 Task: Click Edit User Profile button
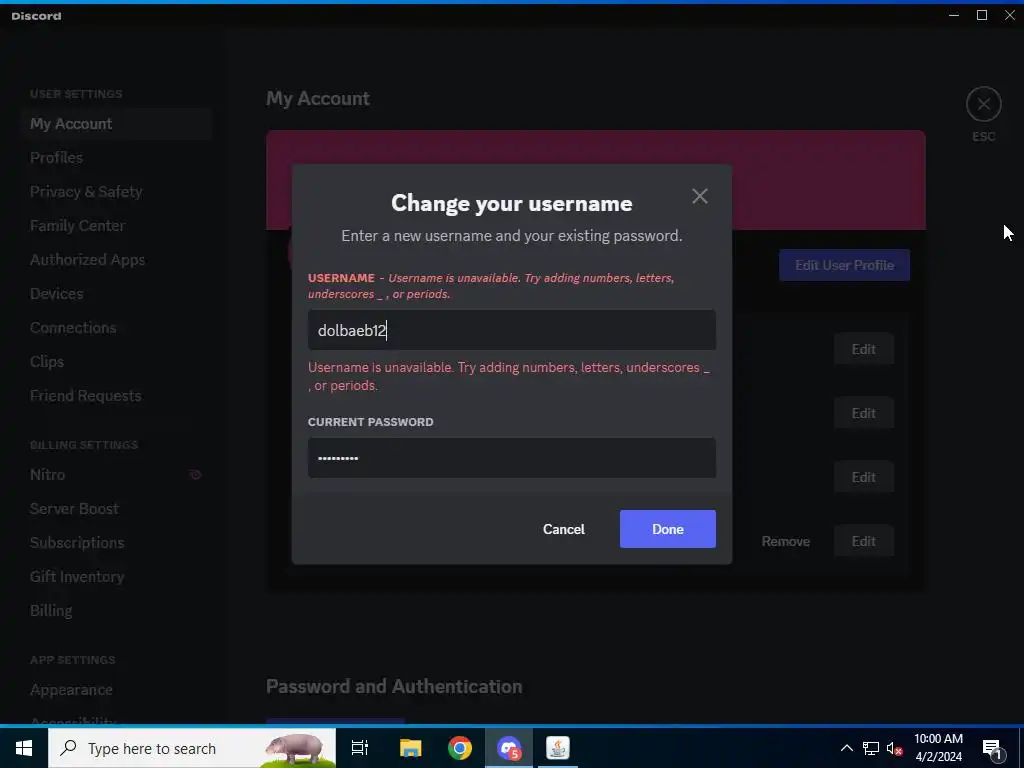click(844, 265)
